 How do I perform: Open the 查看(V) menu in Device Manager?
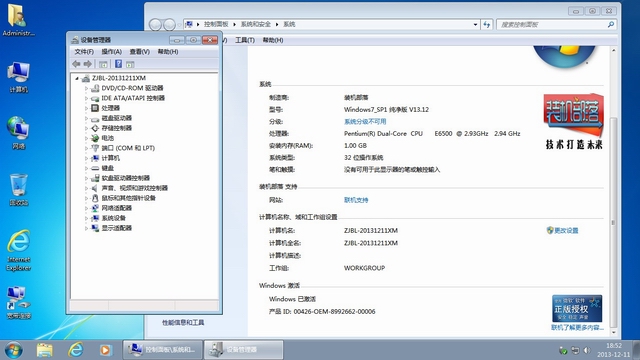click(x=140, y=52)
